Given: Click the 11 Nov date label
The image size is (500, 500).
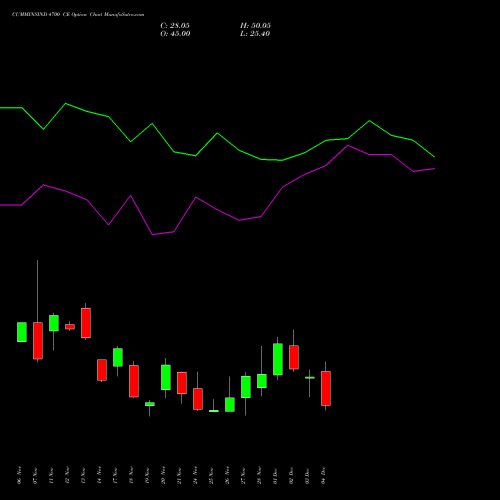Looking at the screenshot, I should 51,475.
